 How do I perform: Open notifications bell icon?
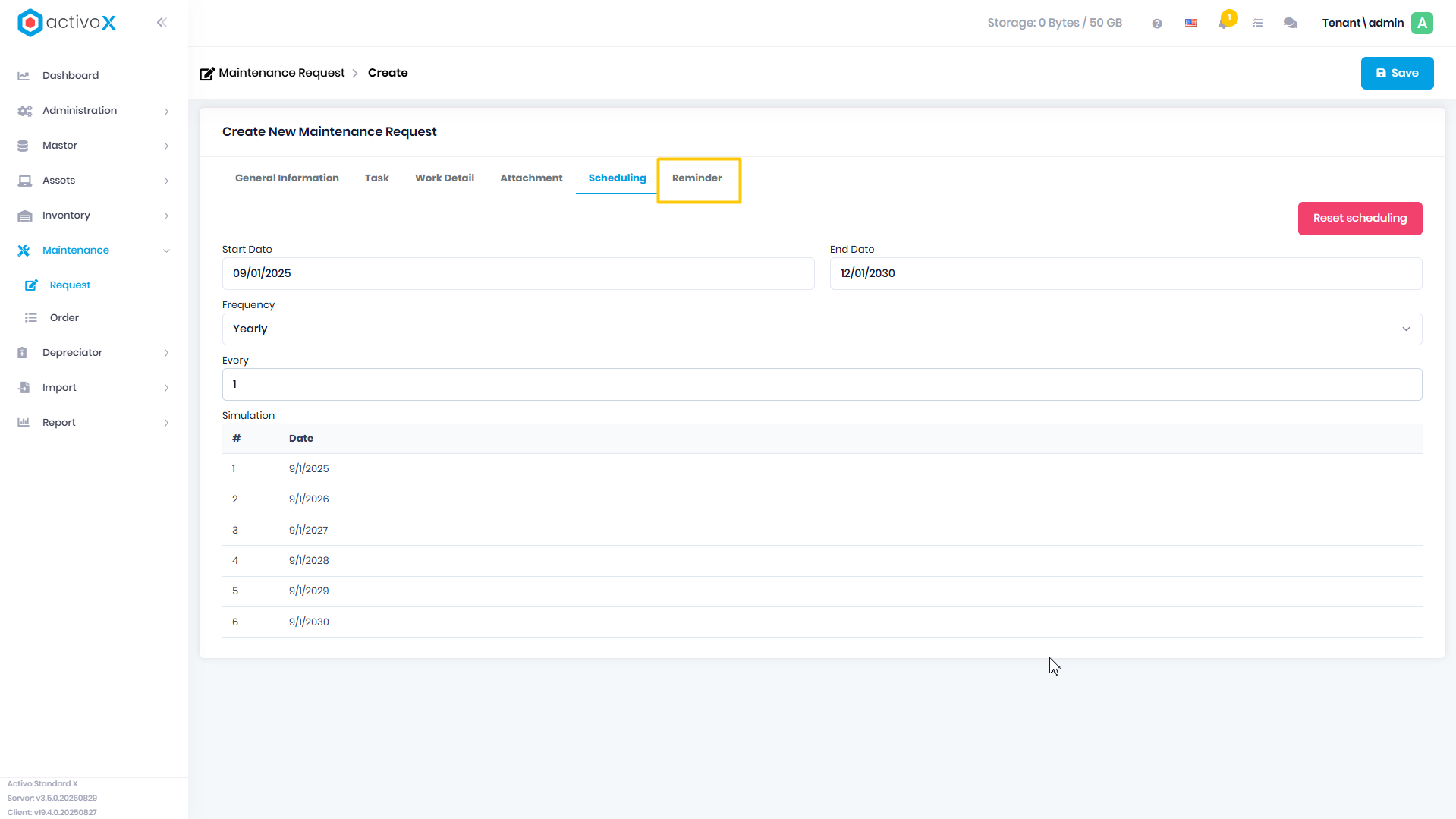(1224, 23)
